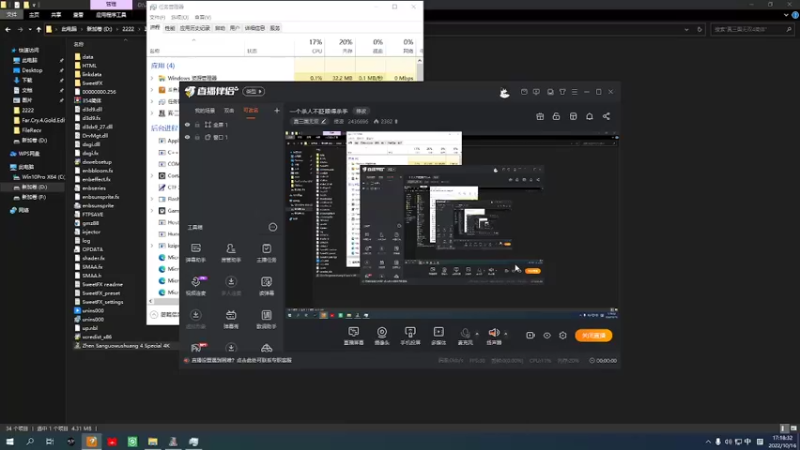The height and width of the screenshot is (450, 800).
Task: Click the mode switch pill beside logo
Action: [253, 91]
